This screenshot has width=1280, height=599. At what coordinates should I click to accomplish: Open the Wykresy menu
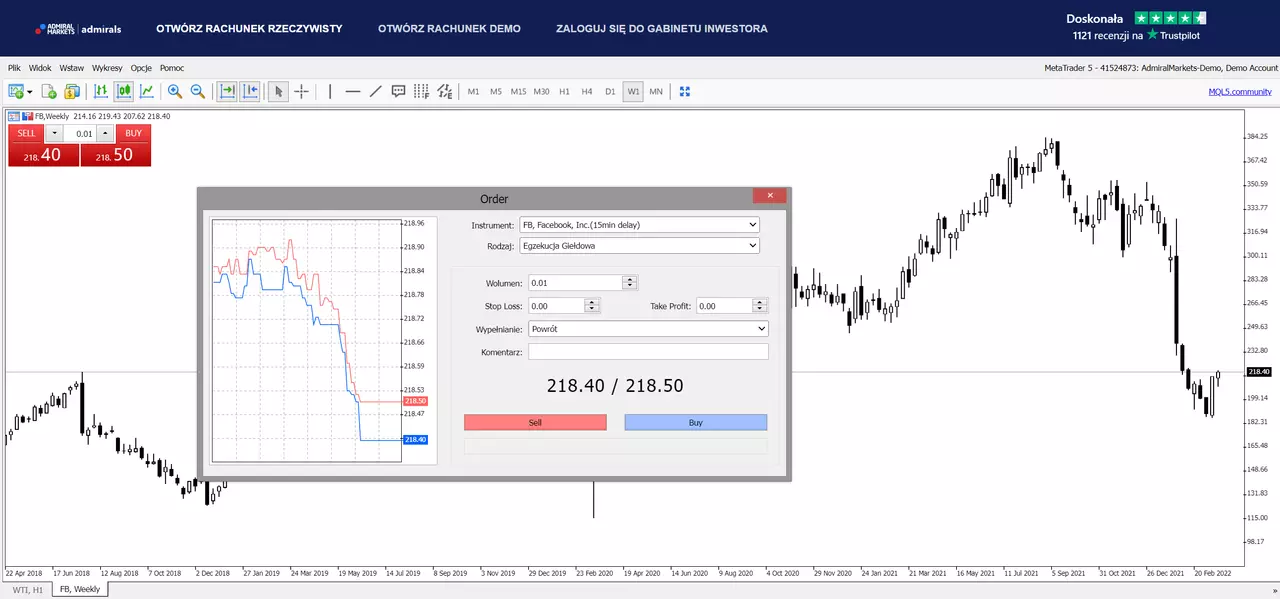pyautogui.click(x=107, y=68)
